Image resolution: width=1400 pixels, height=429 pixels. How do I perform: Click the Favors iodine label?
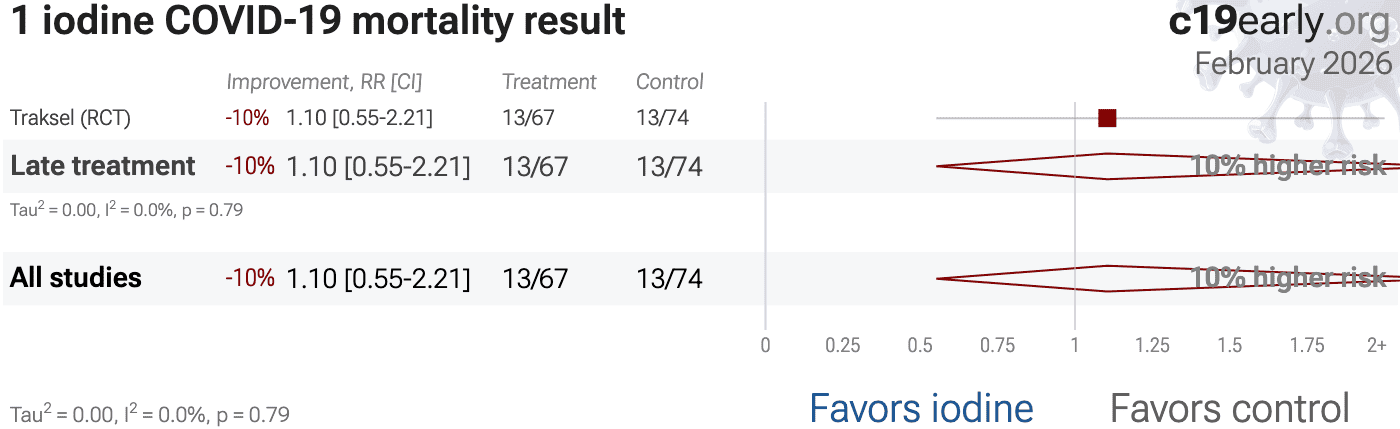pos(920,408)
